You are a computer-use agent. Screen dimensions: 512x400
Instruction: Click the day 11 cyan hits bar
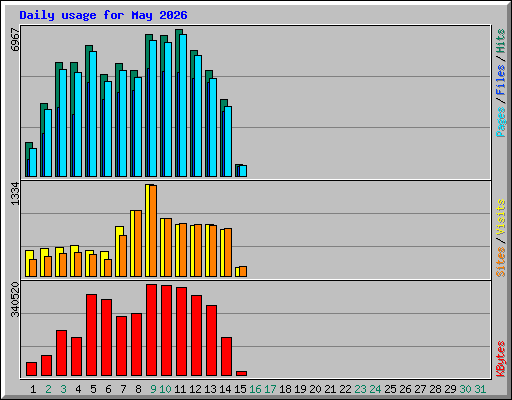click(183, 105)
